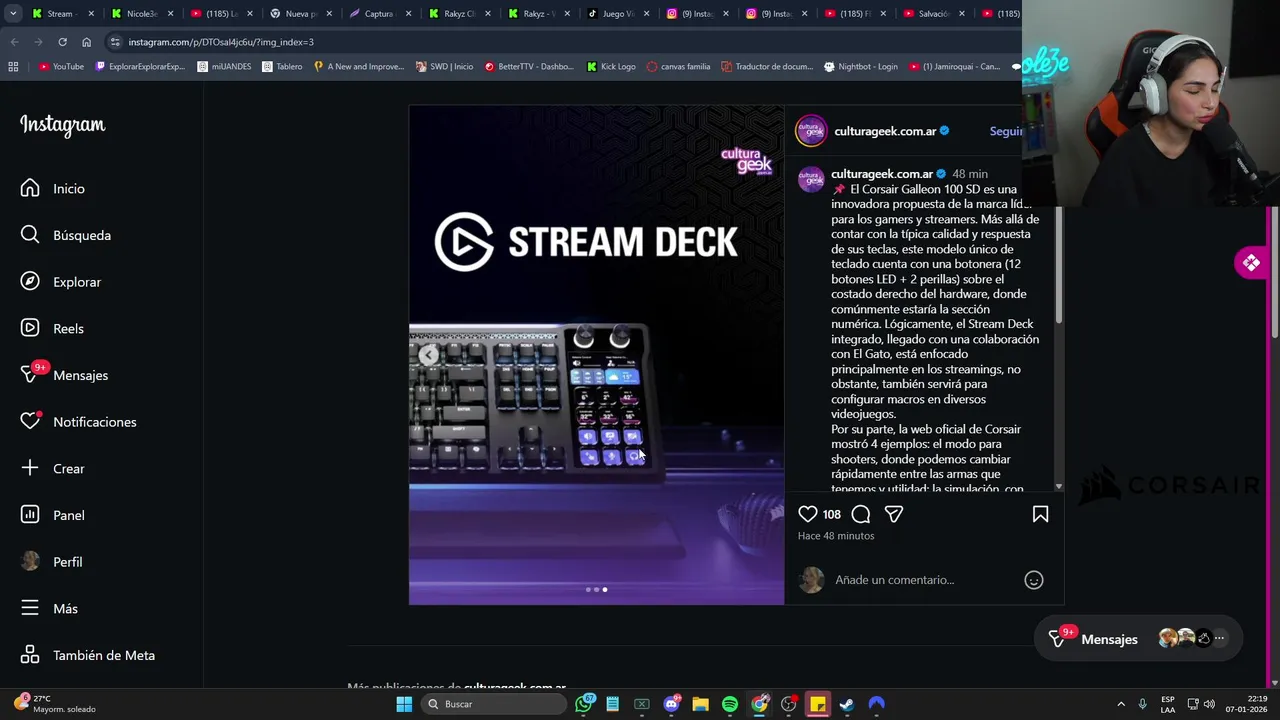Image resolution: width=1280 pixels, height=720 pixels.
Task: Click the browser back arrow
Action: click(x=14, y=42)
